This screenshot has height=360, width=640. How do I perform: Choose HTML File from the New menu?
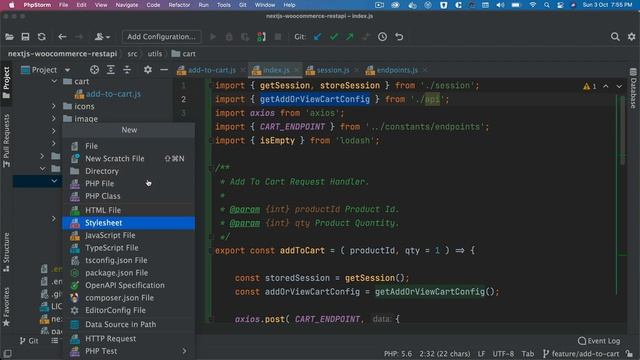[129, 210]
